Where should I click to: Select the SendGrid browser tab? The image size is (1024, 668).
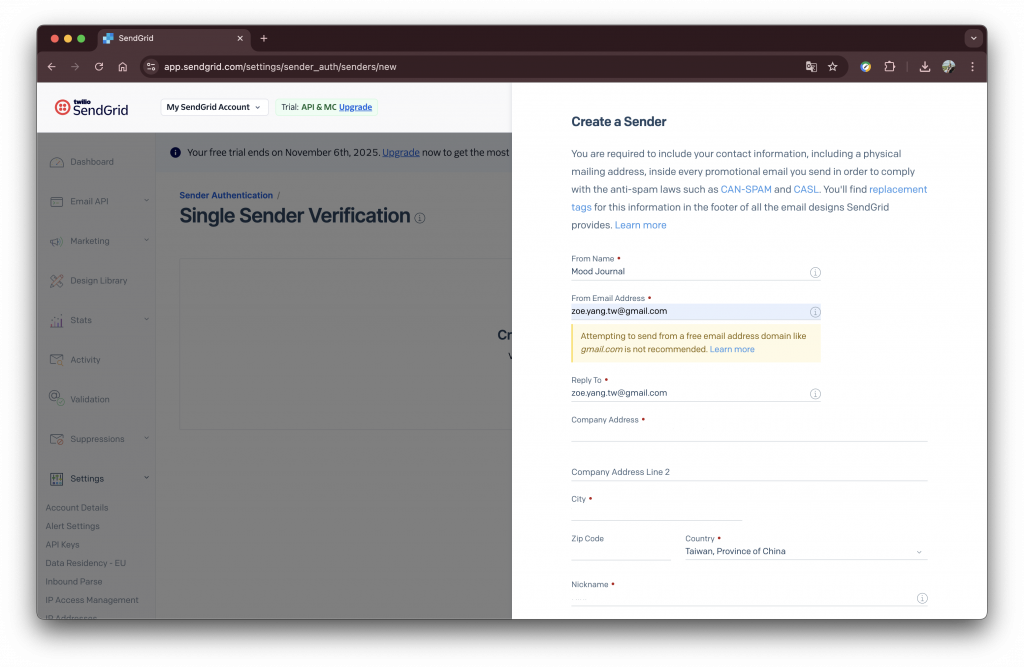coord(170,38)
